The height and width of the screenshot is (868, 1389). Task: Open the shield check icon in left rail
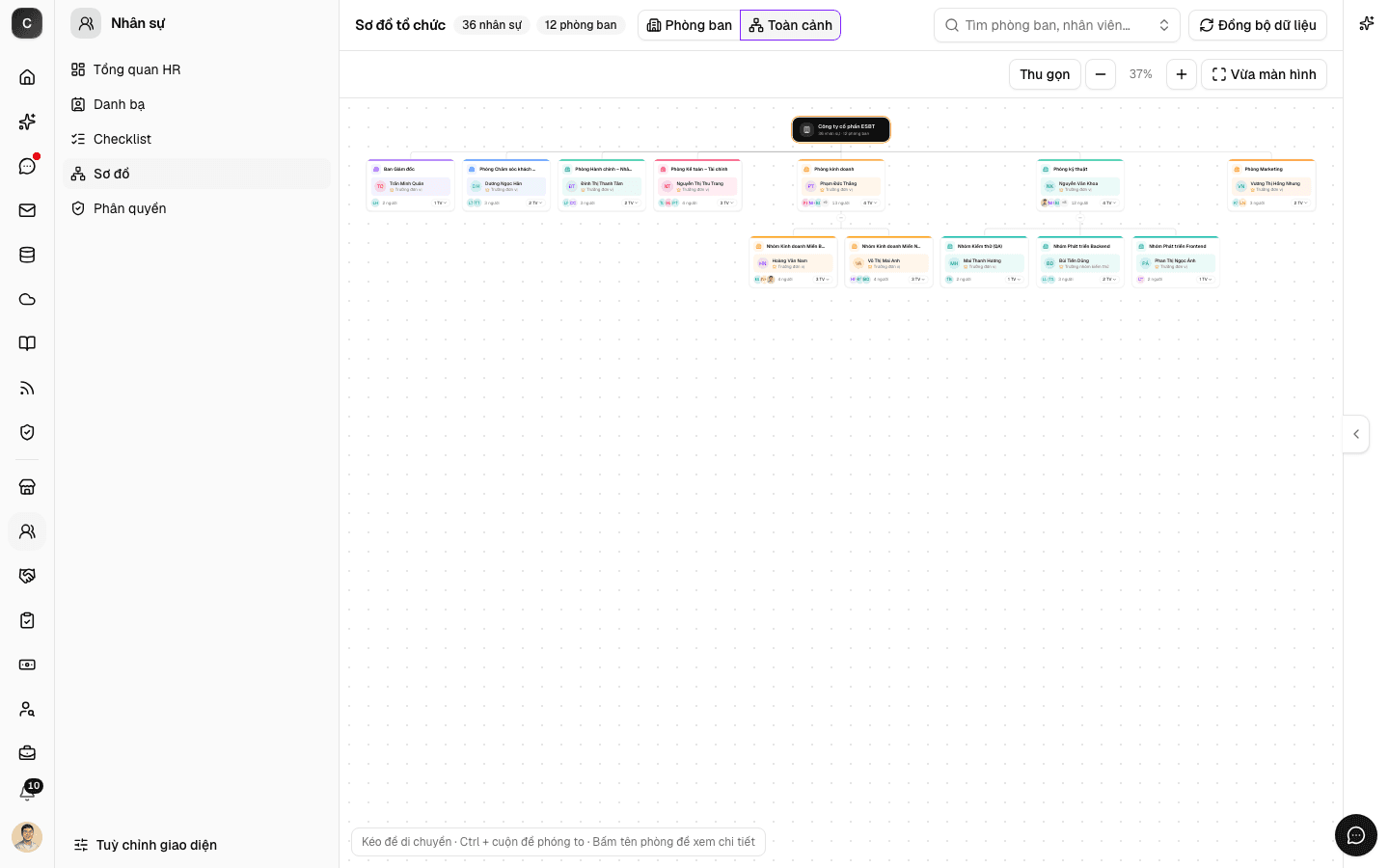(27, 432)
